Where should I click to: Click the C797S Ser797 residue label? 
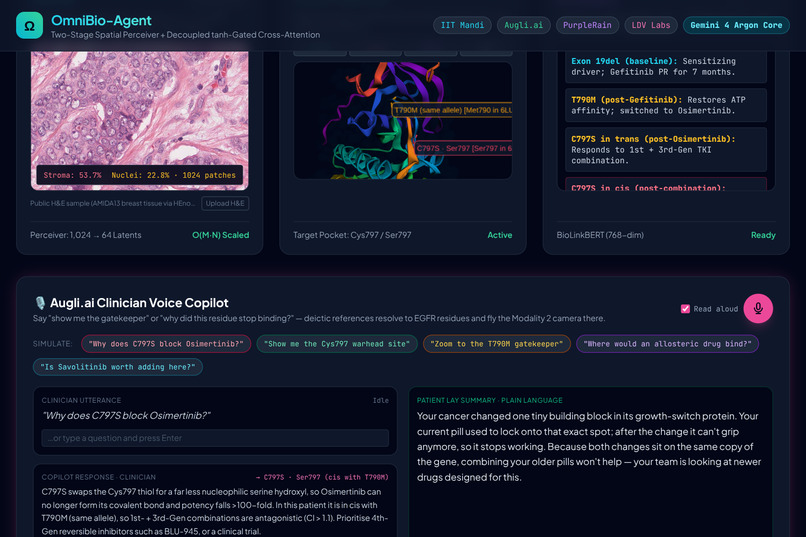[463, 149]
